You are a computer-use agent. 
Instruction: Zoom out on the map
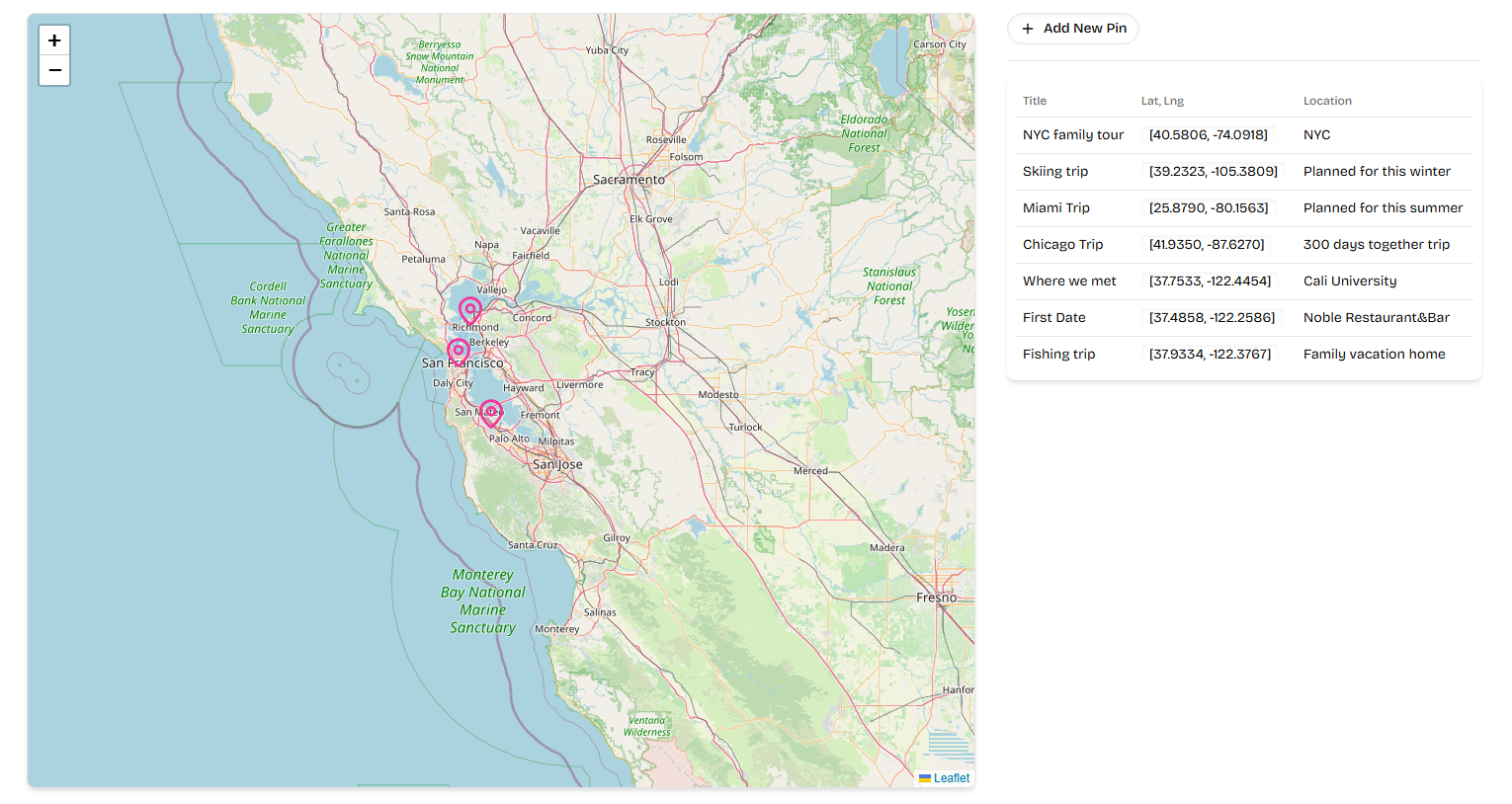tap(54, 71)
